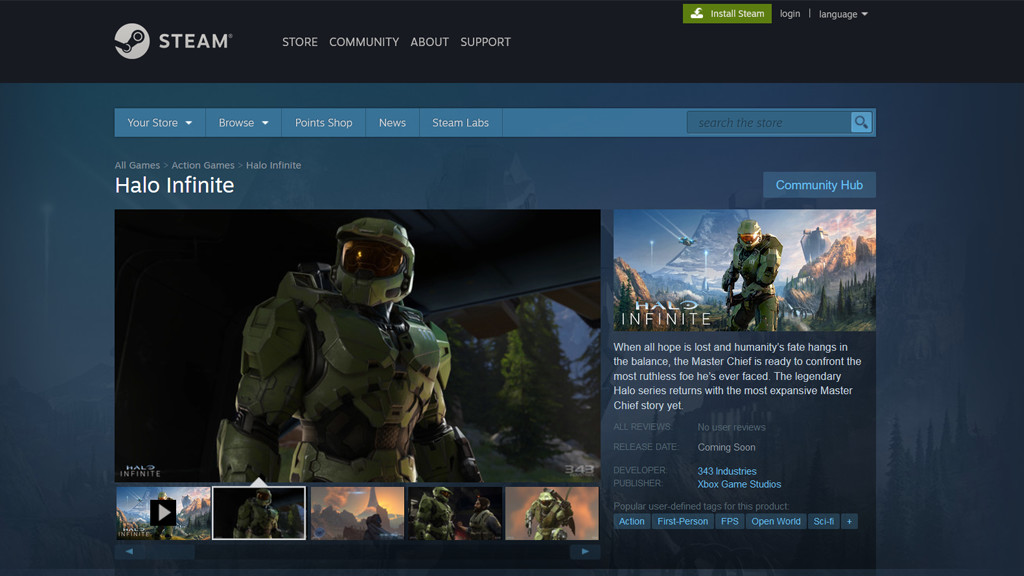Click the Action Games breadcrumb link
Viewport: 1024px width, 576px height.
[203, 165]
